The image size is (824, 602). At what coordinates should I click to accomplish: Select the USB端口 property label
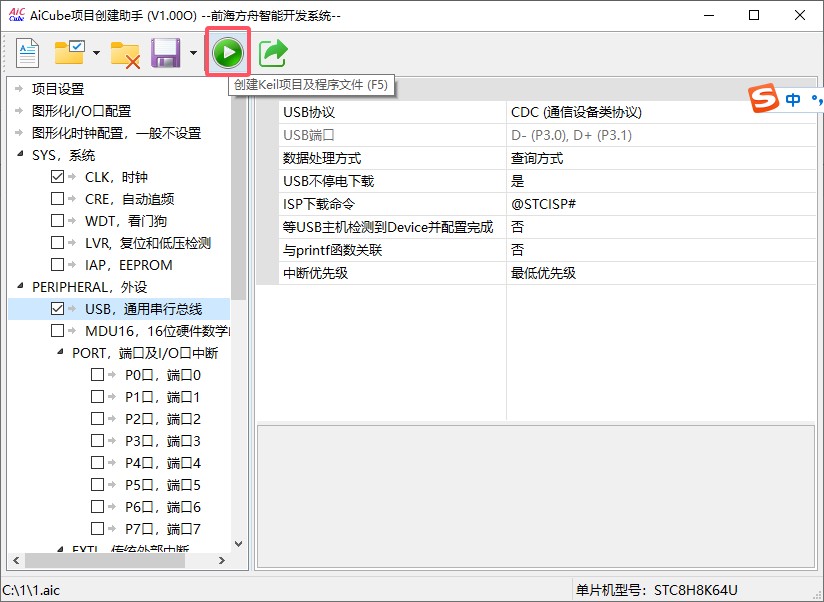click(308, 135)
